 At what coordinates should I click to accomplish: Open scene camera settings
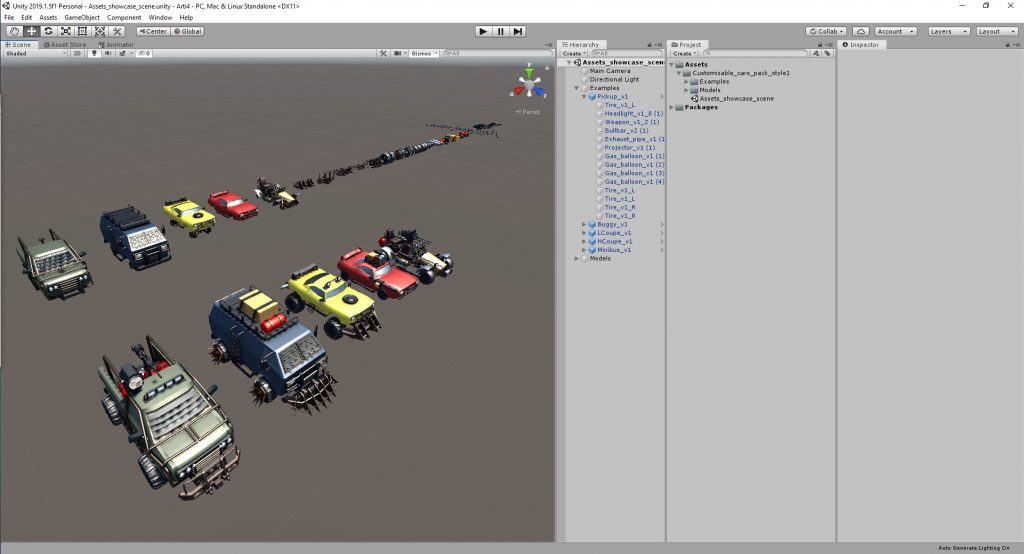pos(398,54)
